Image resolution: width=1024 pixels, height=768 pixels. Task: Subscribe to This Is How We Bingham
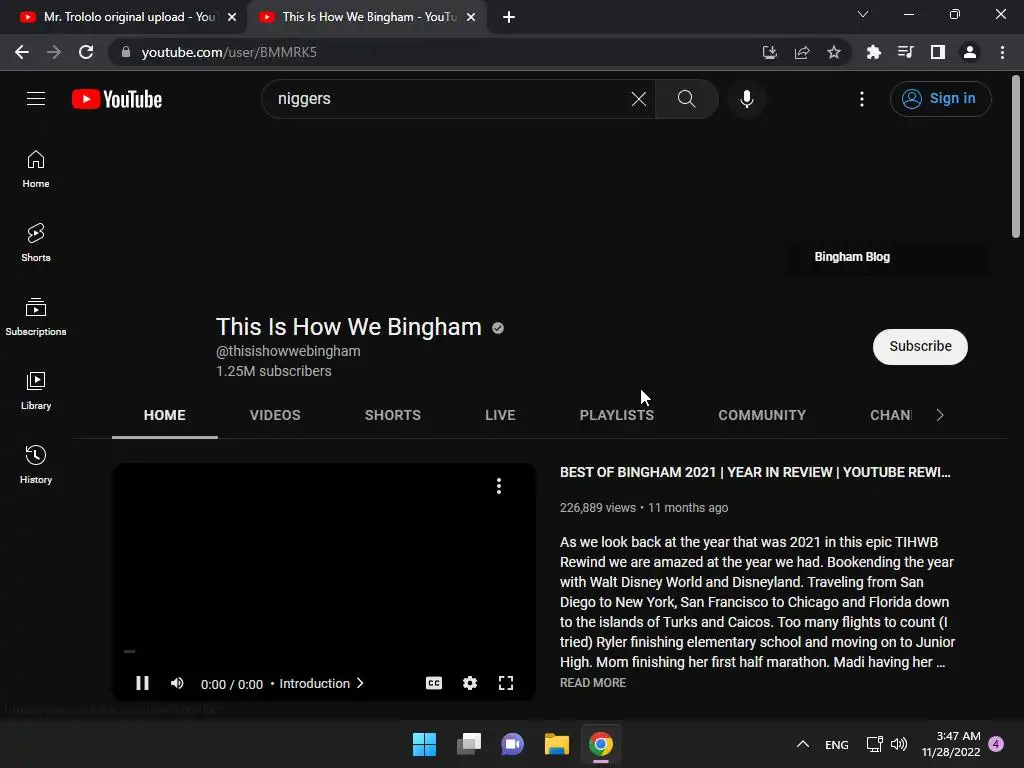pos(920,346)
